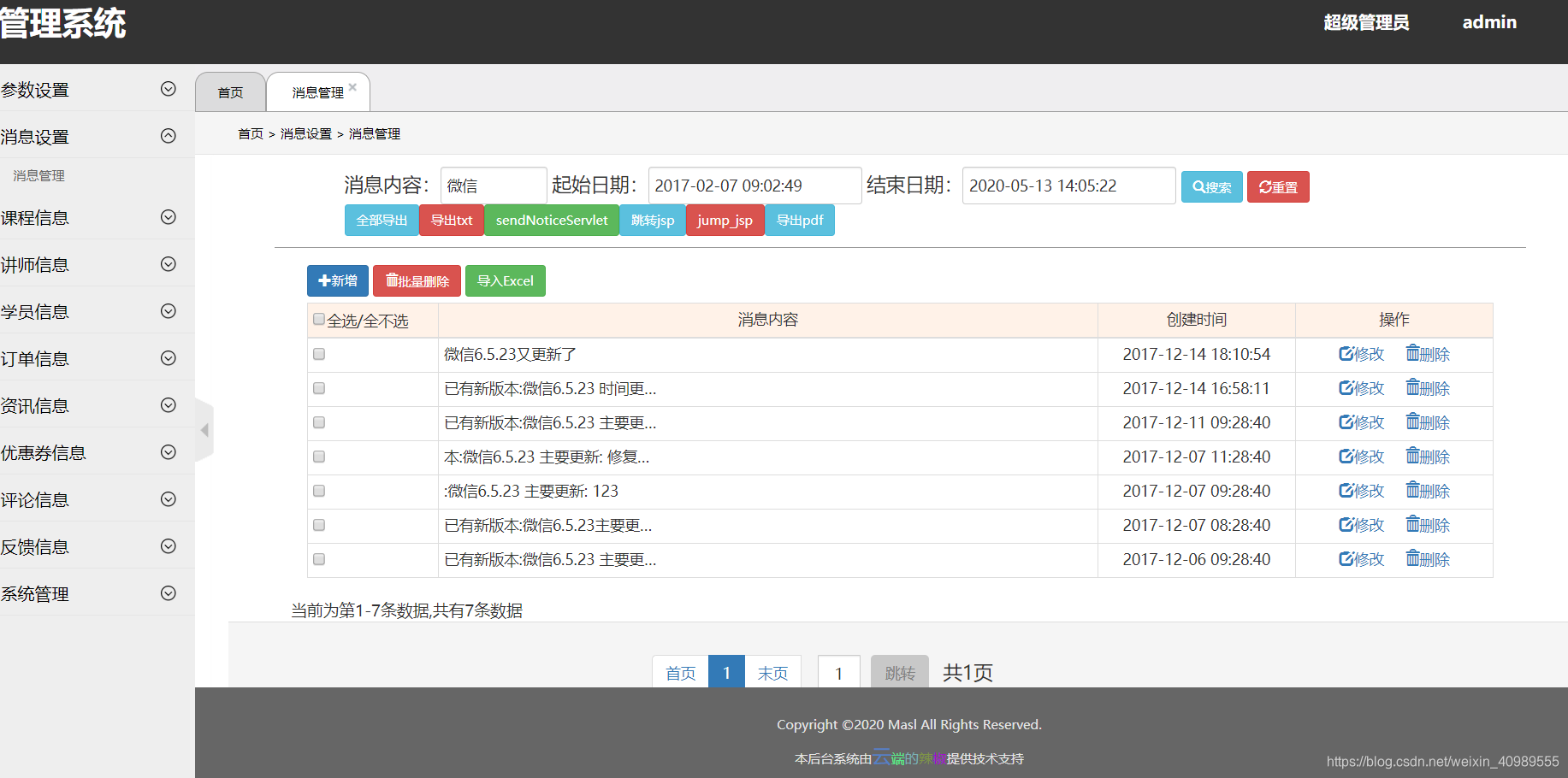Click the 新增 add button
The width and height of the screenshot is (1568, 778).
click(x=338, y=280)
